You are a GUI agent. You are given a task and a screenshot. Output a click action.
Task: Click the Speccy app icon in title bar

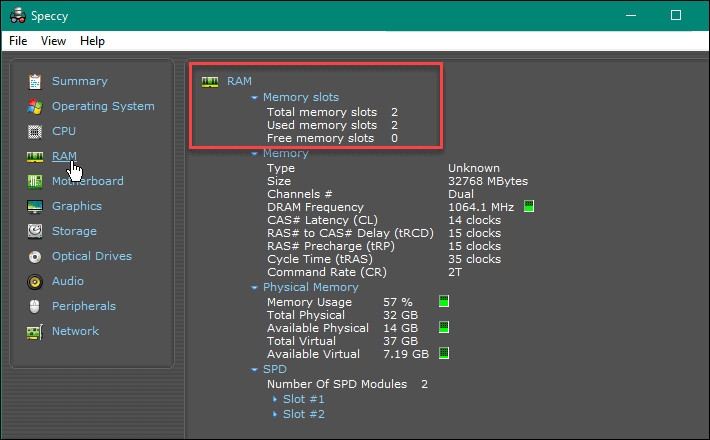pos(18,16)
